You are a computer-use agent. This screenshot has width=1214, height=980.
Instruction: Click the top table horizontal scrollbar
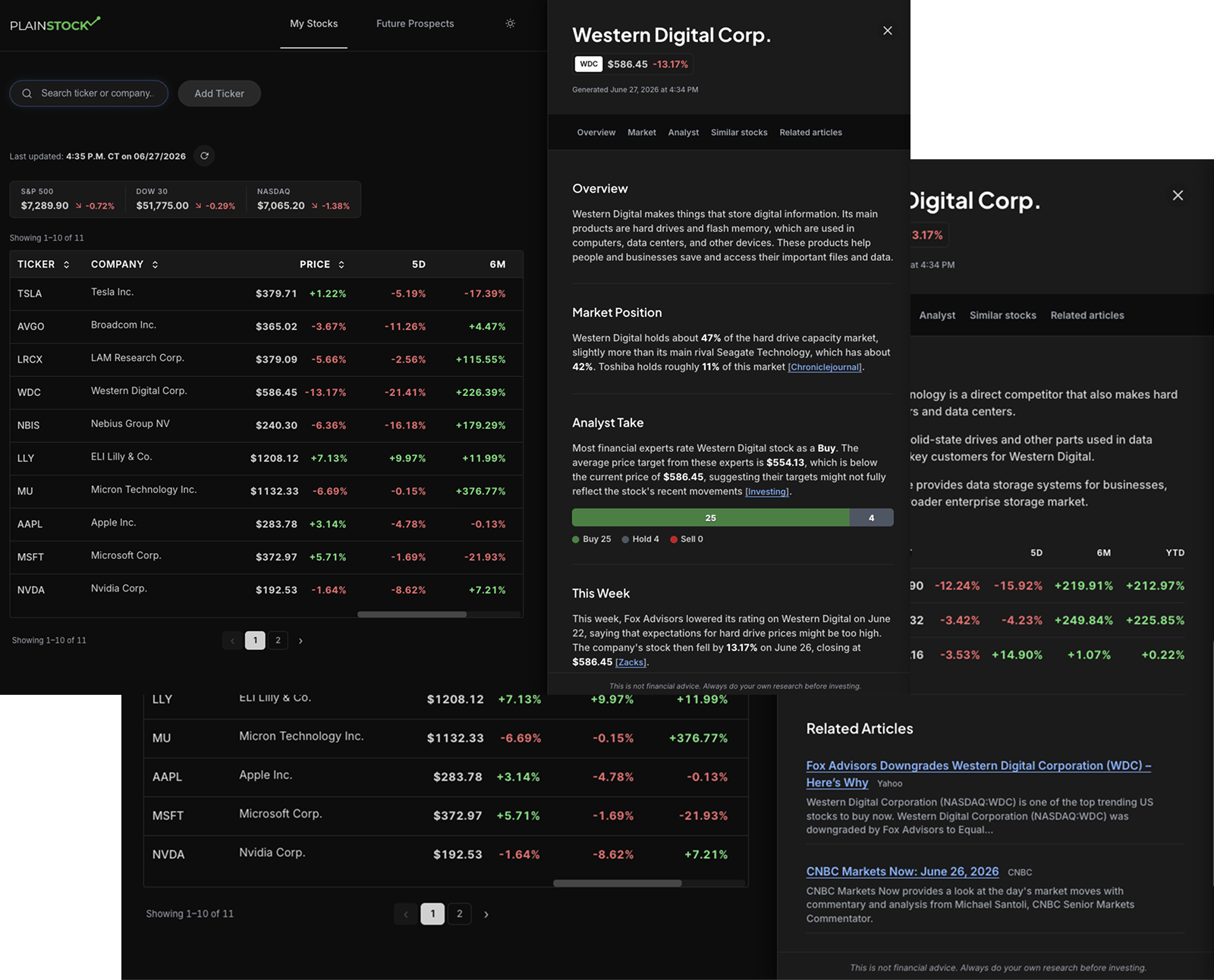click(412, 614)
